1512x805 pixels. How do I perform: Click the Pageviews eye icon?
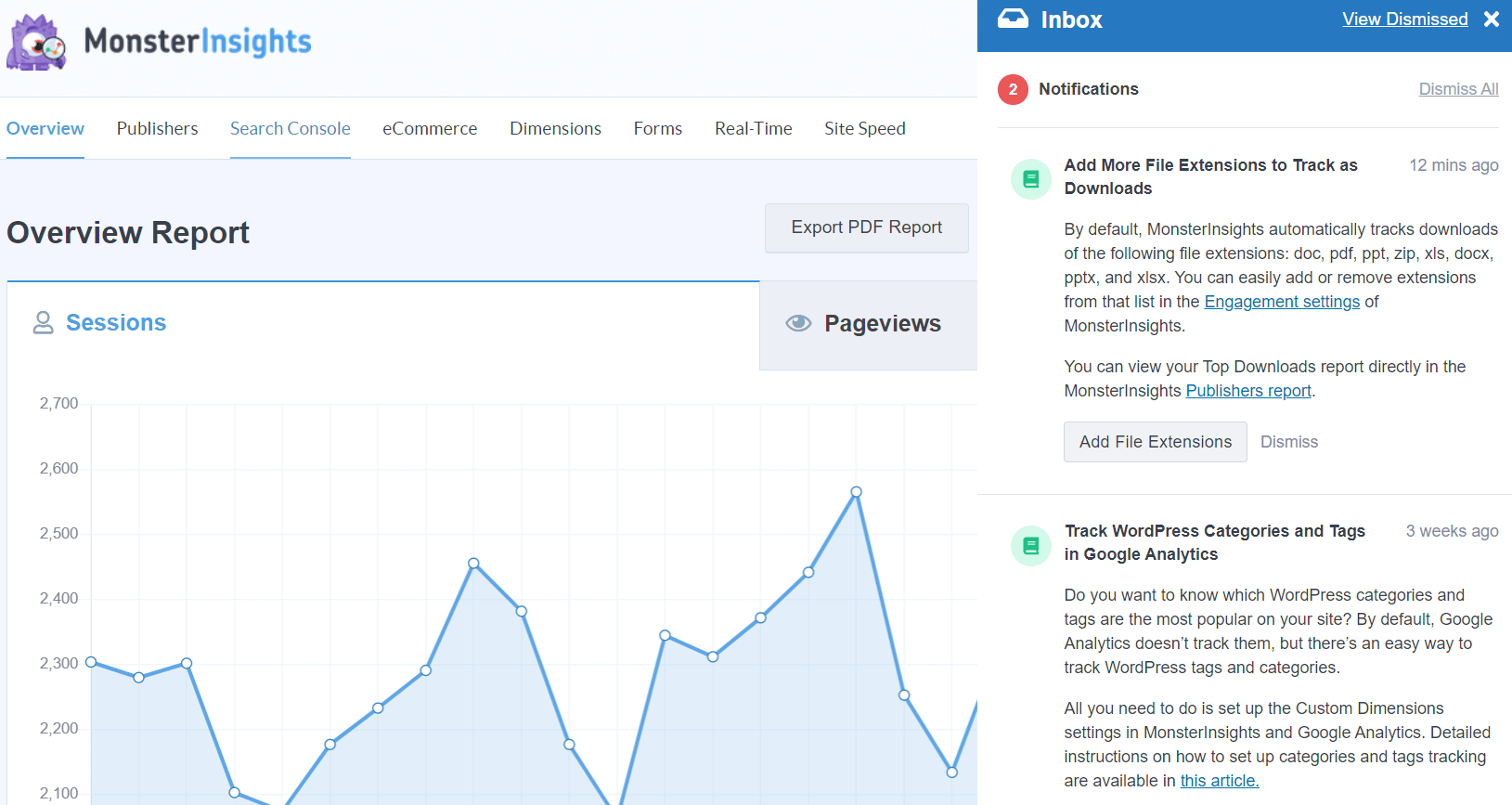tap(798, 323)
